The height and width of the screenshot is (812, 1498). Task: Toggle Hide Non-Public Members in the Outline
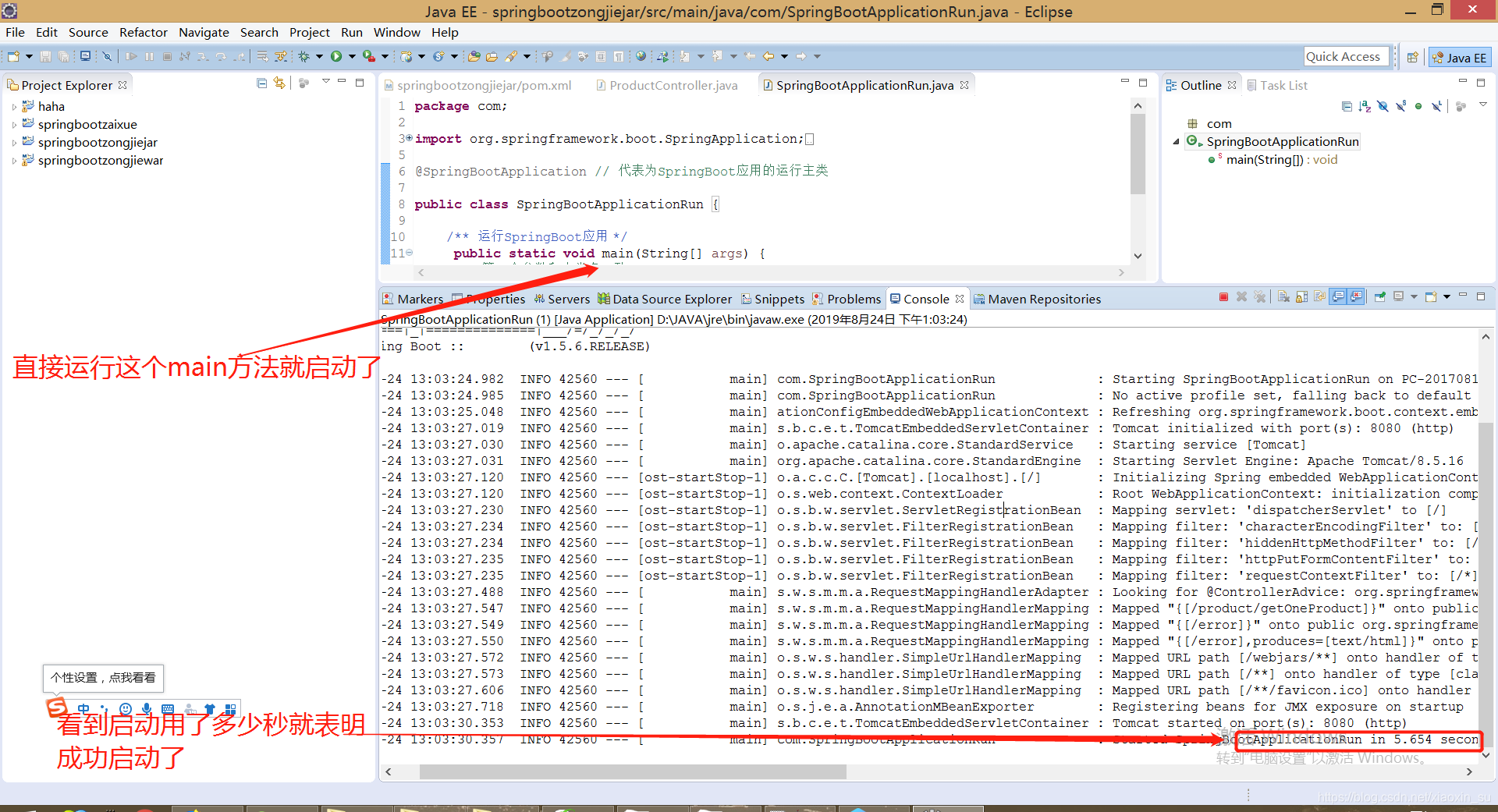tap(1418, 106)
